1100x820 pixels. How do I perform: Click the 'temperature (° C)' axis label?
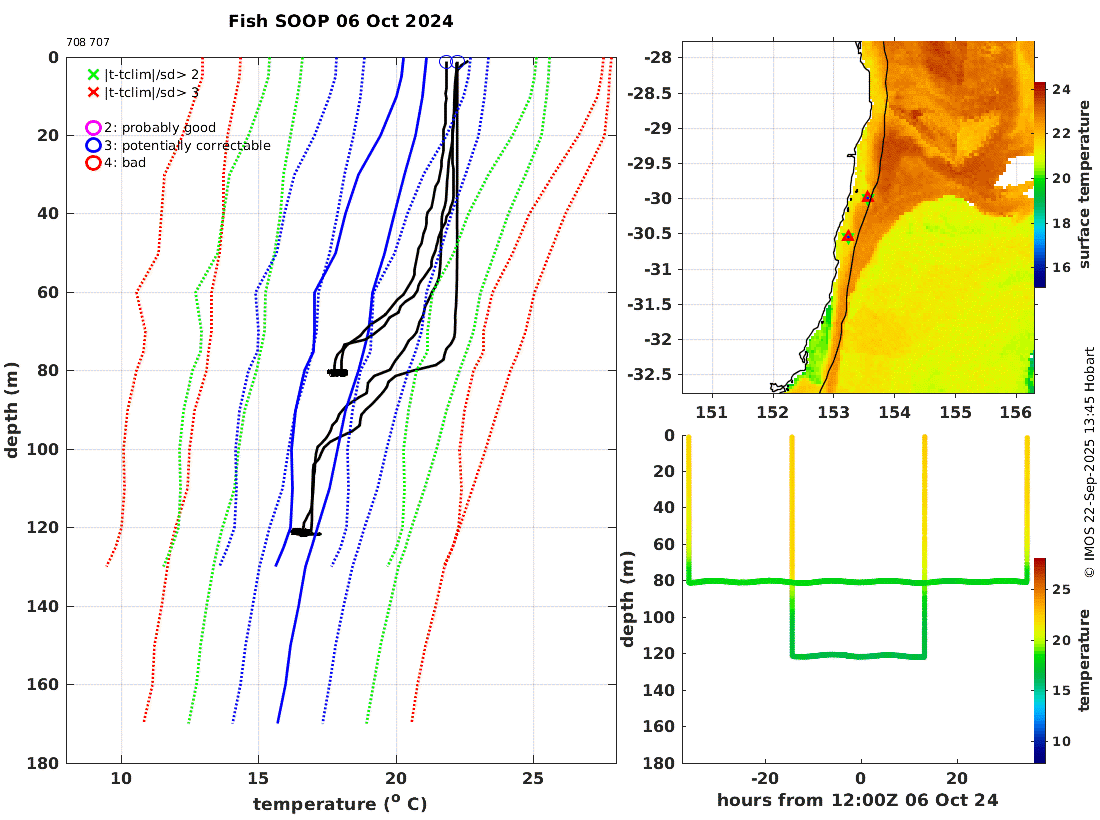340,803
